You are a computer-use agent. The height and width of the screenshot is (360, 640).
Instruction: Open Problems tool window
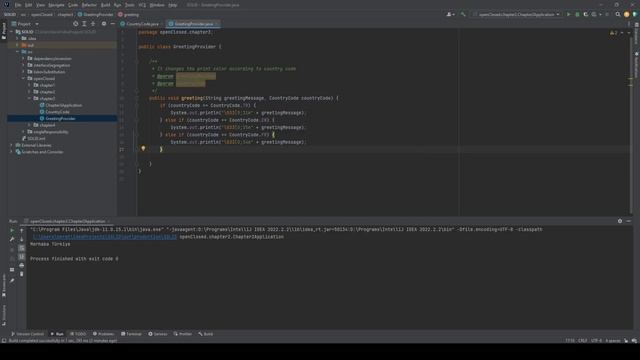click(x=104, y=334)
